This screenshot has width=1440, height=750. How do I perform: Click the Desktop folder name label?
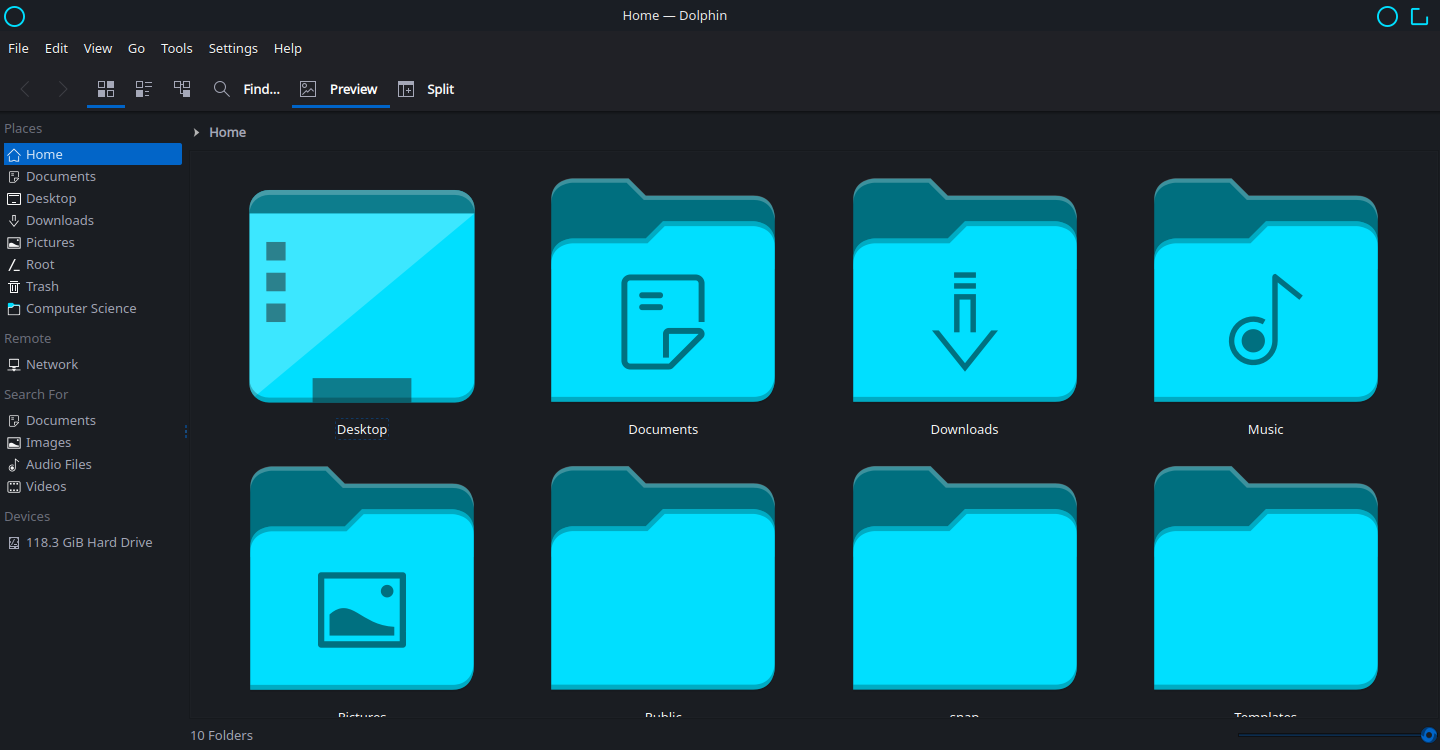tap(362, 429)
